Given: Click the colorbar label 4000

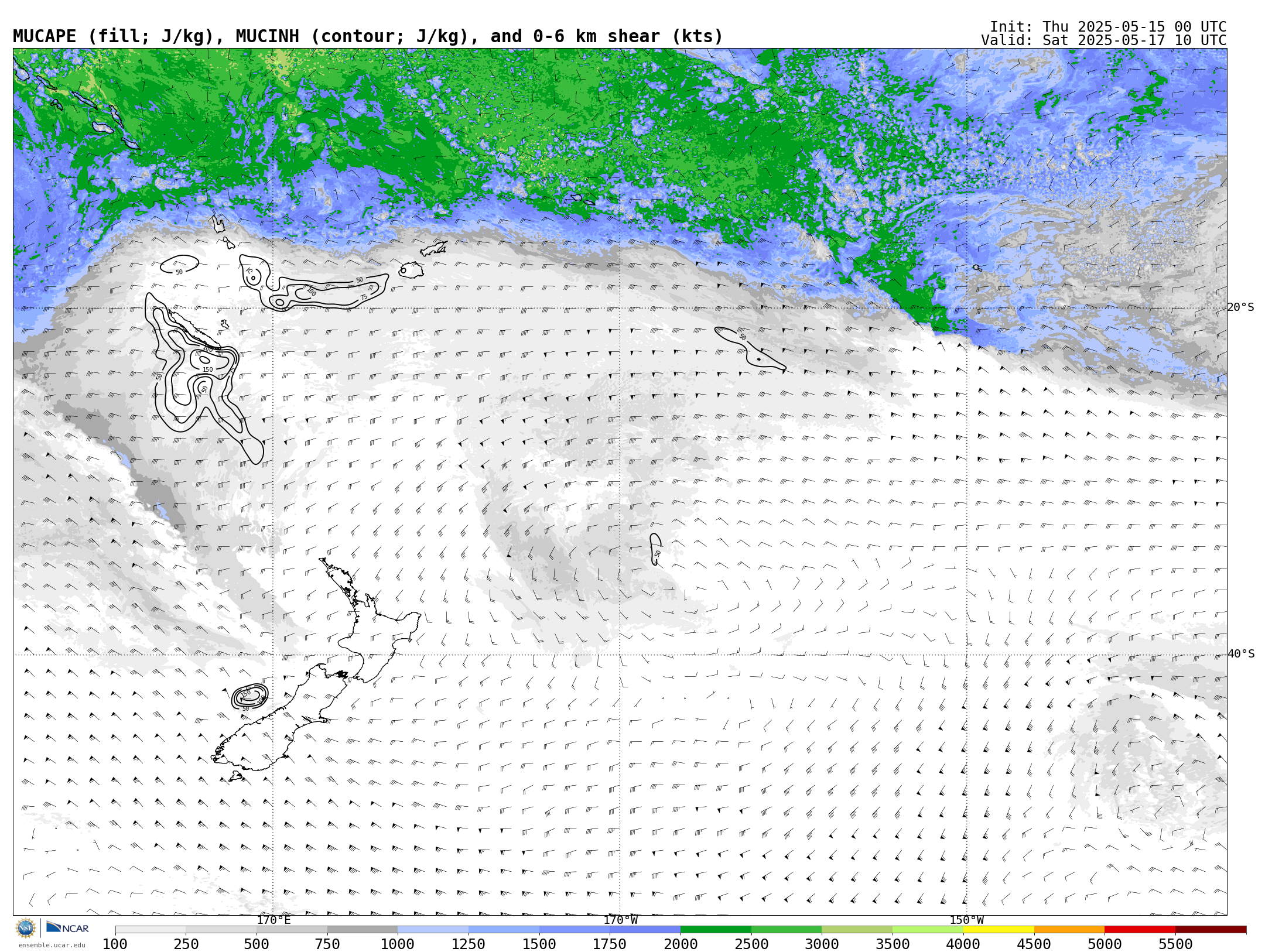Looking at the screenshot, I should (963, 944).
